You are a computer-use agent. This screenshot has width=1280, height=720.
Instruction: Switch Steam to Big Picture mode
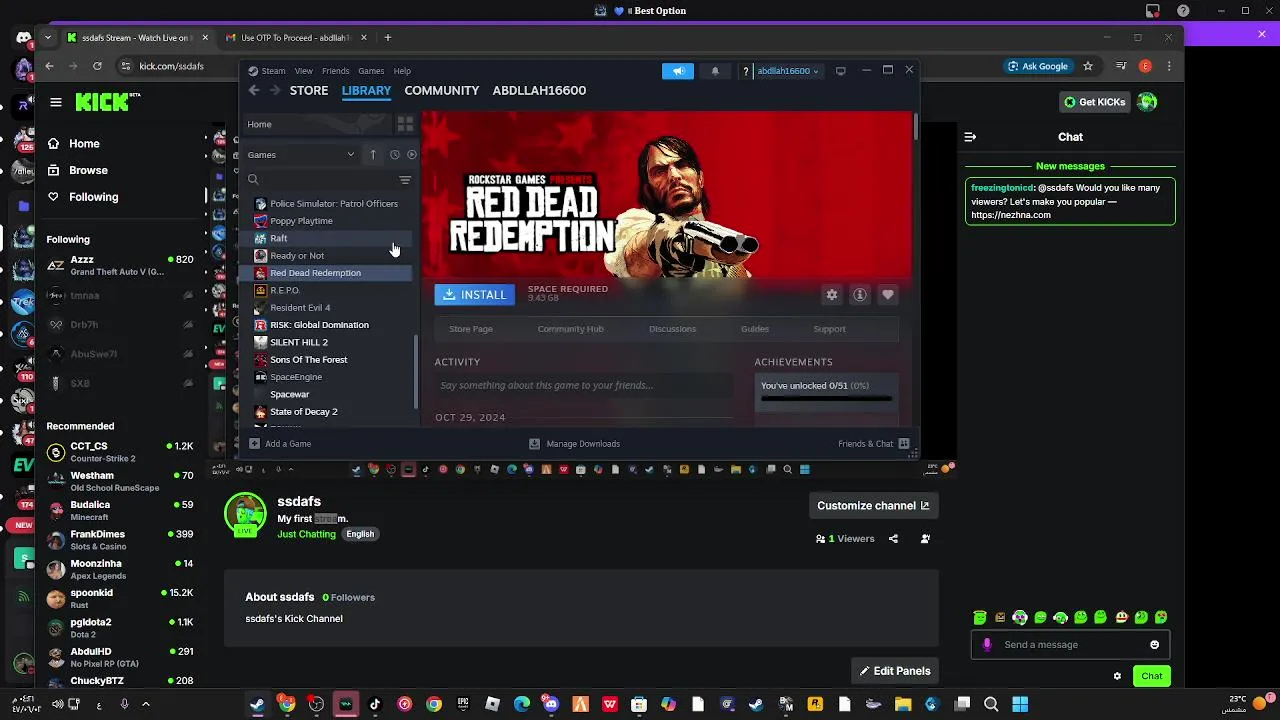tap(840, 71)
